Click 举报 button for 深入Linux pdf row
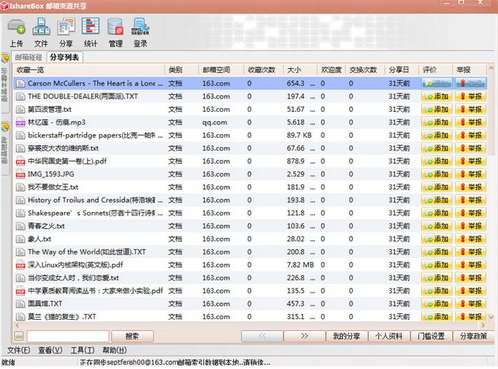This screenshot has width=498, height=369. 471,265
